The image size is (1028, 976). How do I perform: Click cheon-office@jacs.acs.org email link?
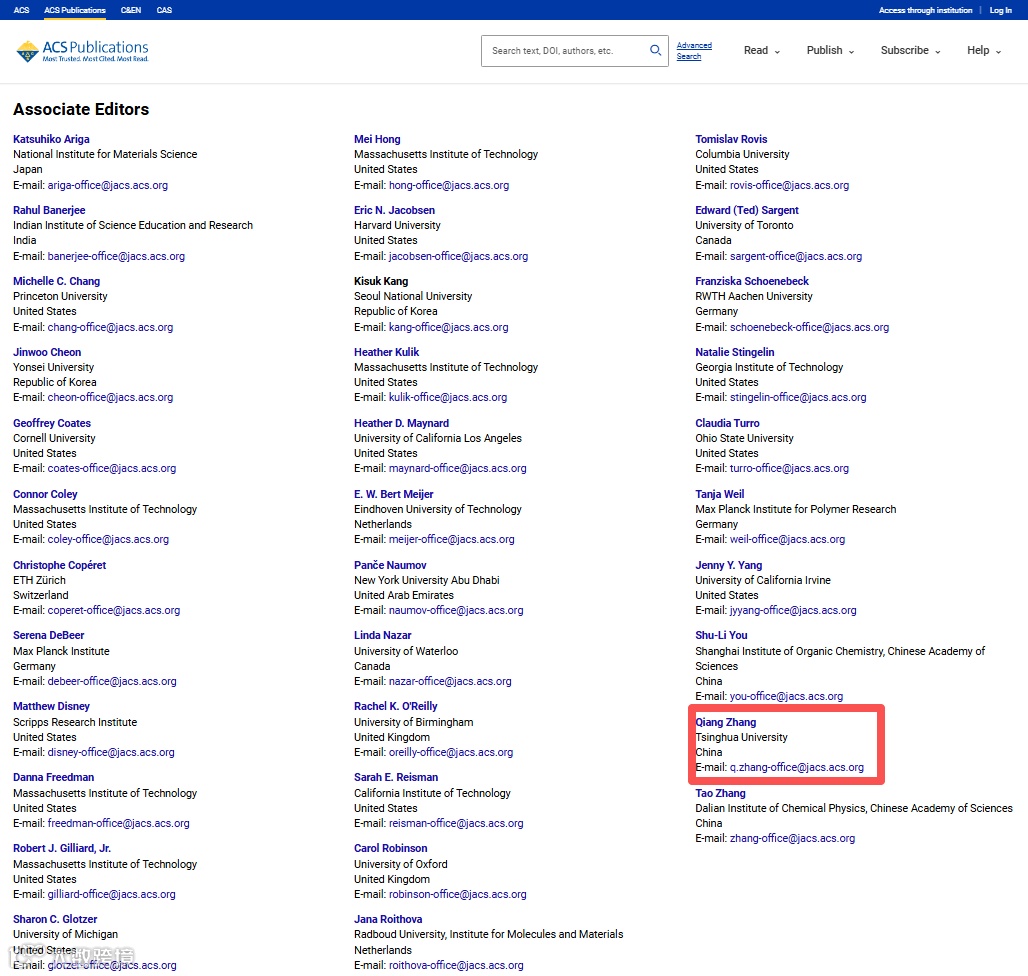point(110,397)
